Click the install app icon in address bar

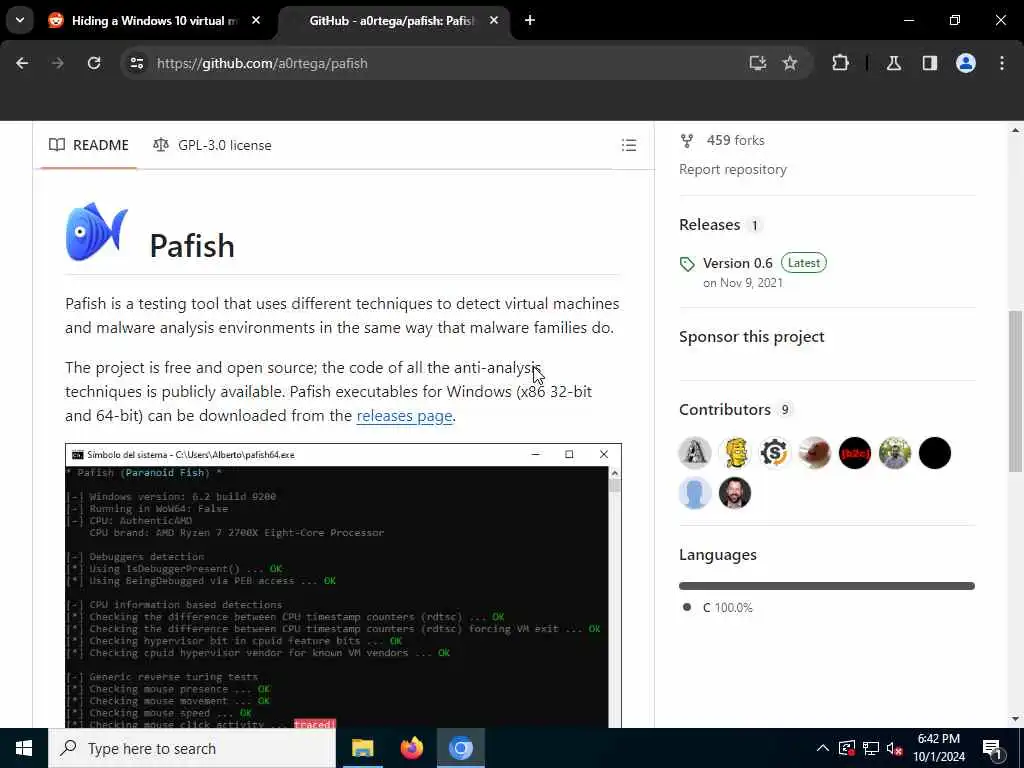[758, 63]
